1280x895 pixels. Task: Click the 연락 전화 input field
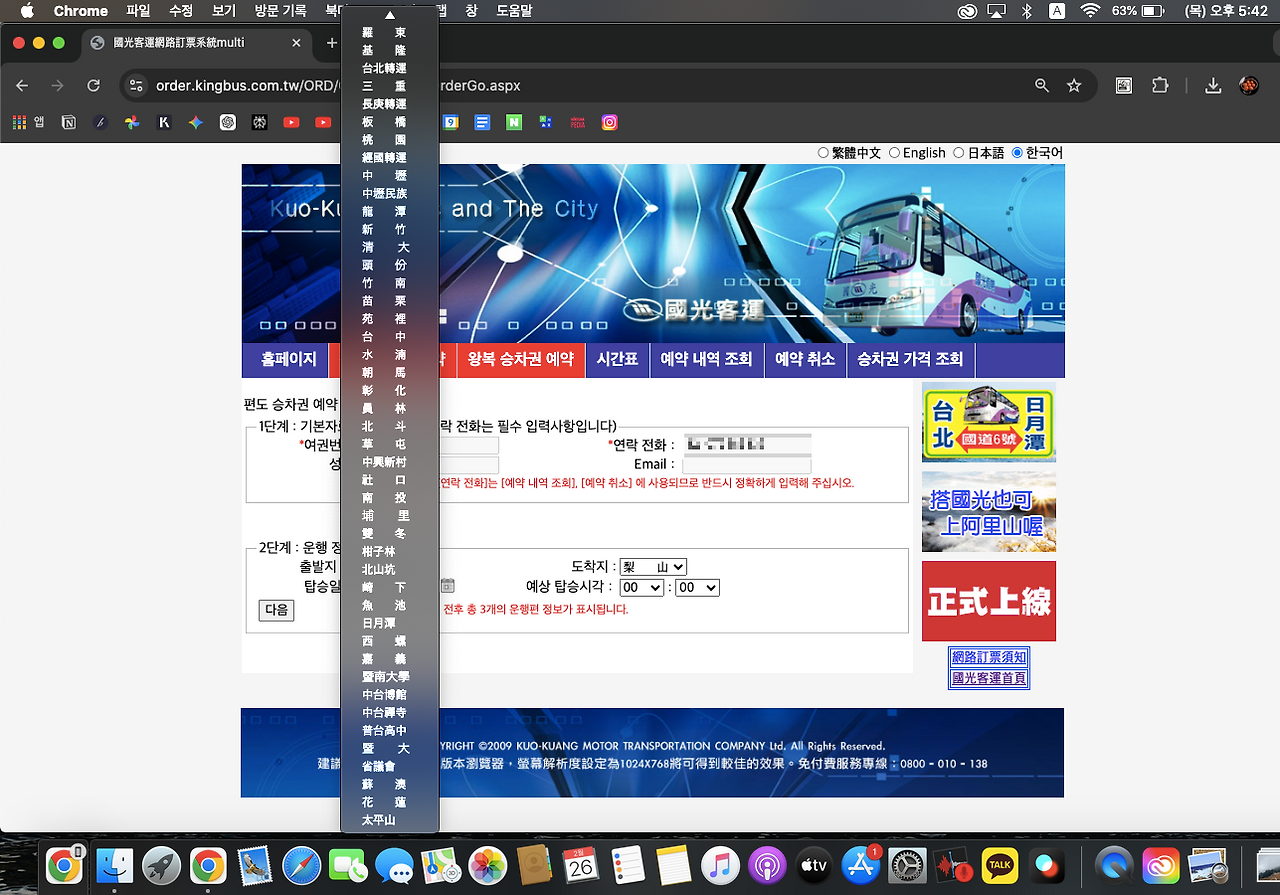[747, 444]
